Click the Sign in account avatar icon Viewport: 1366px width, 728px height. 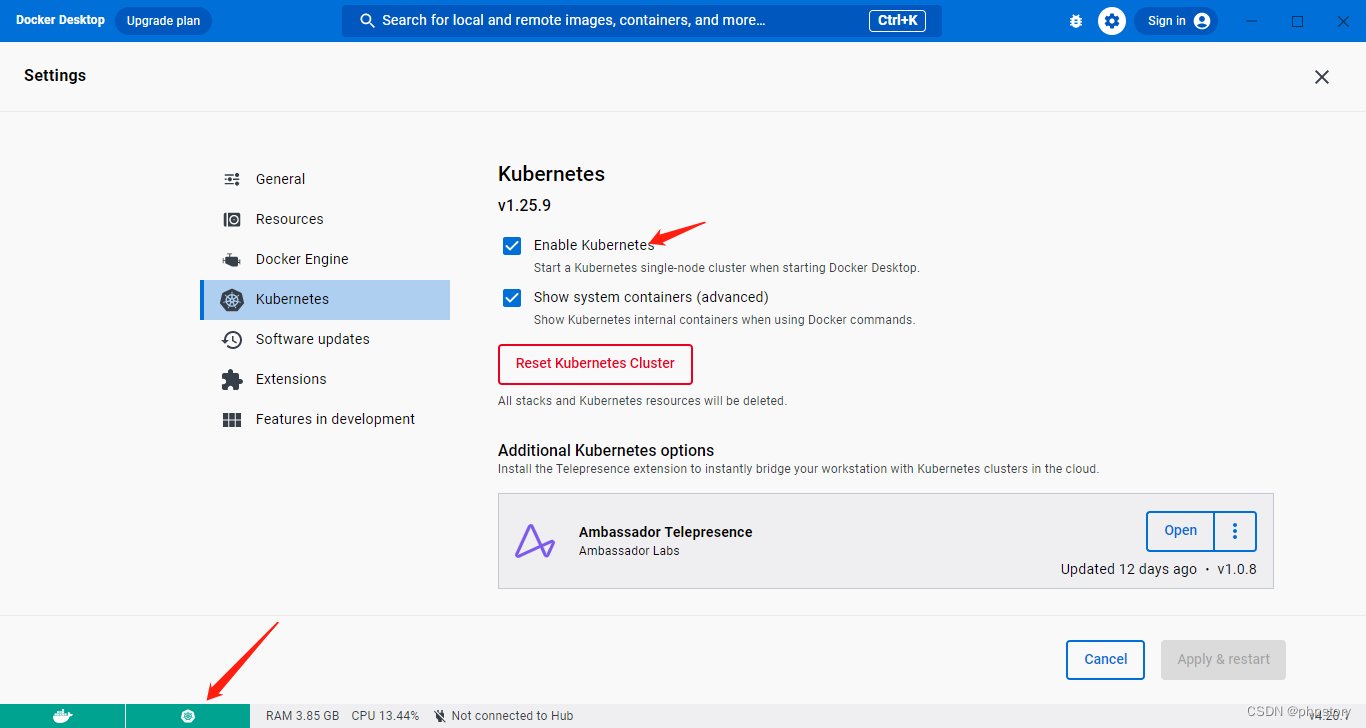(x=1202, y=21)
